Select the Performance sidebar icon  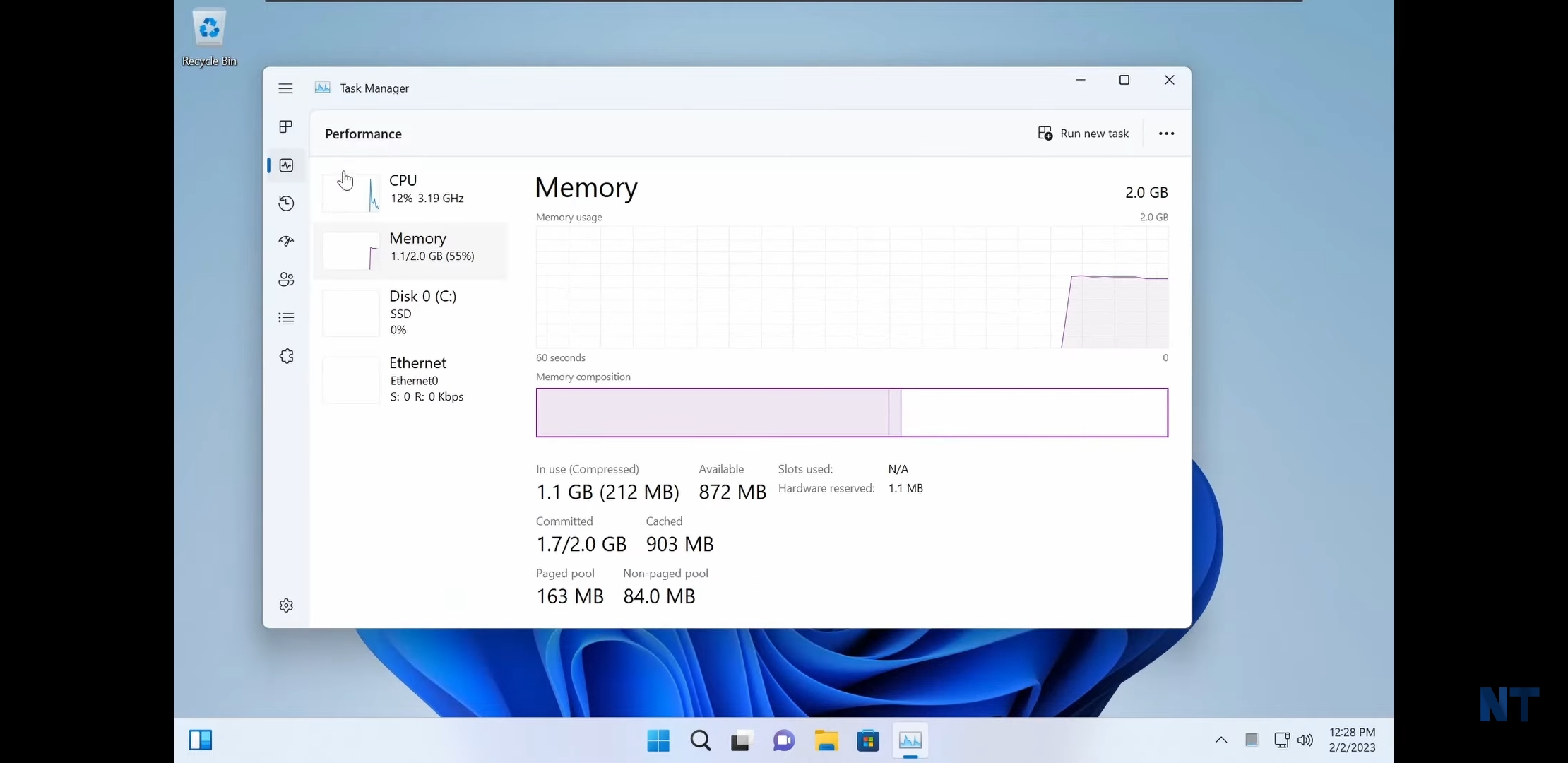tap(286, 165)
